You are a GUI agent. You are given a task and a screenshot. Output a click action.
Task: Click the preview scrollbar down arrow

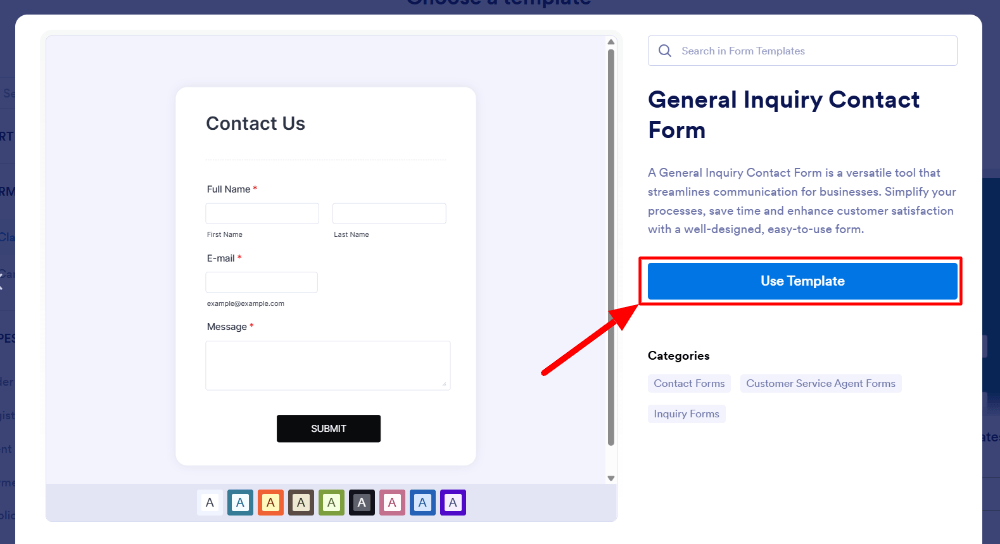point(611,478)
